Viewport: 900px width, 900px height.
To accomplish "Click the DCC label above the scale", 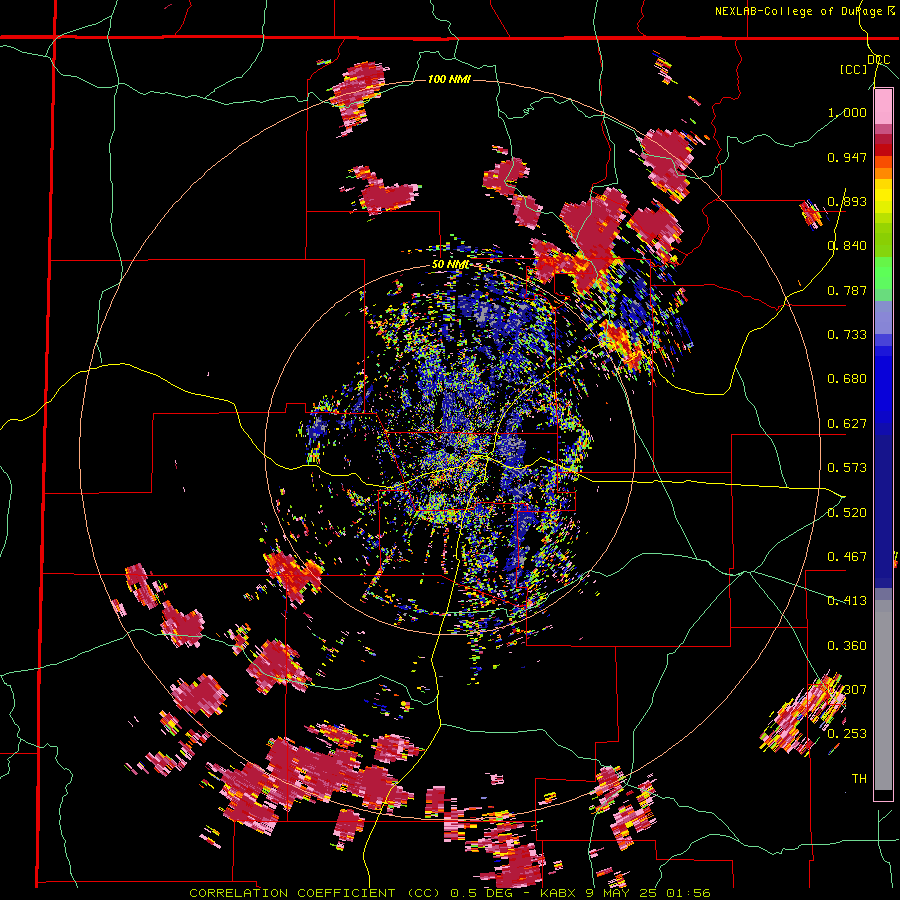I will click(x=878, y=60).
